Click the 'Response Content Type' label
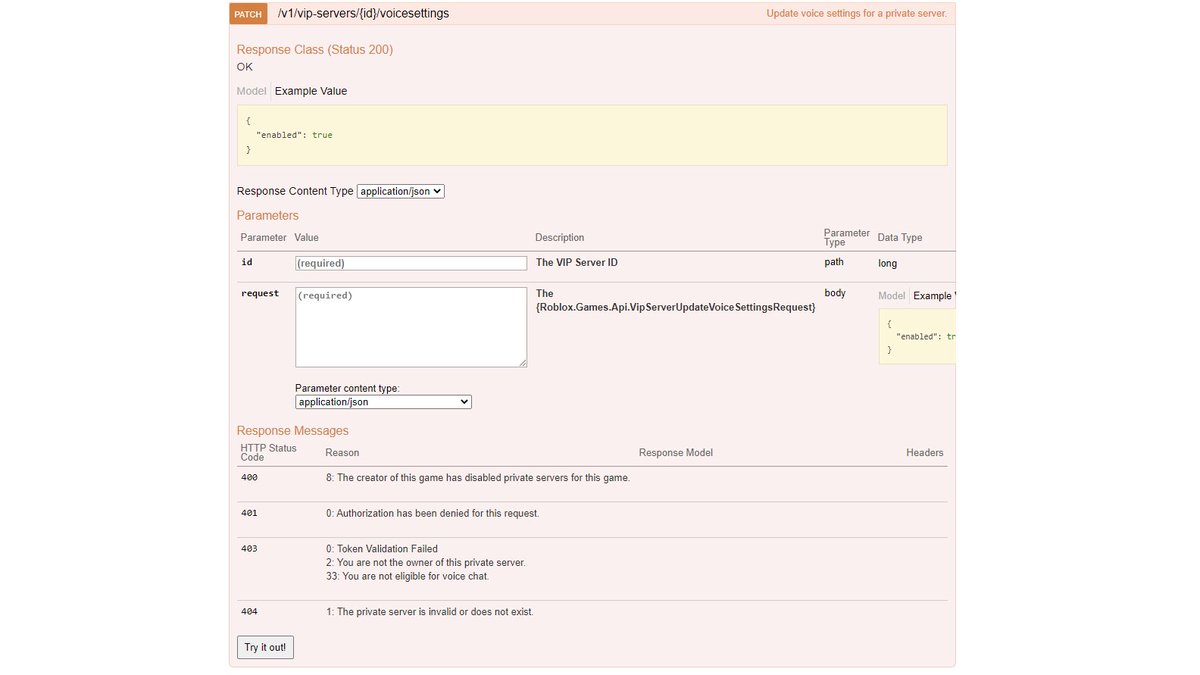The width and height of the screenshot is (1200, 675). 295,191
